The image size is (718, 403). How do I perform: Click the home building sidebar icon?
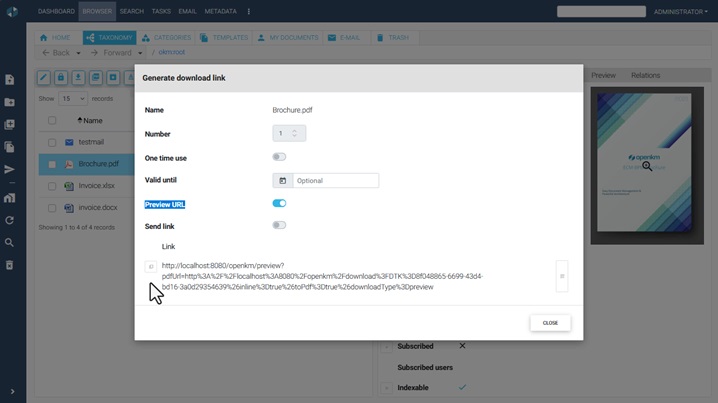click(10, 198)
